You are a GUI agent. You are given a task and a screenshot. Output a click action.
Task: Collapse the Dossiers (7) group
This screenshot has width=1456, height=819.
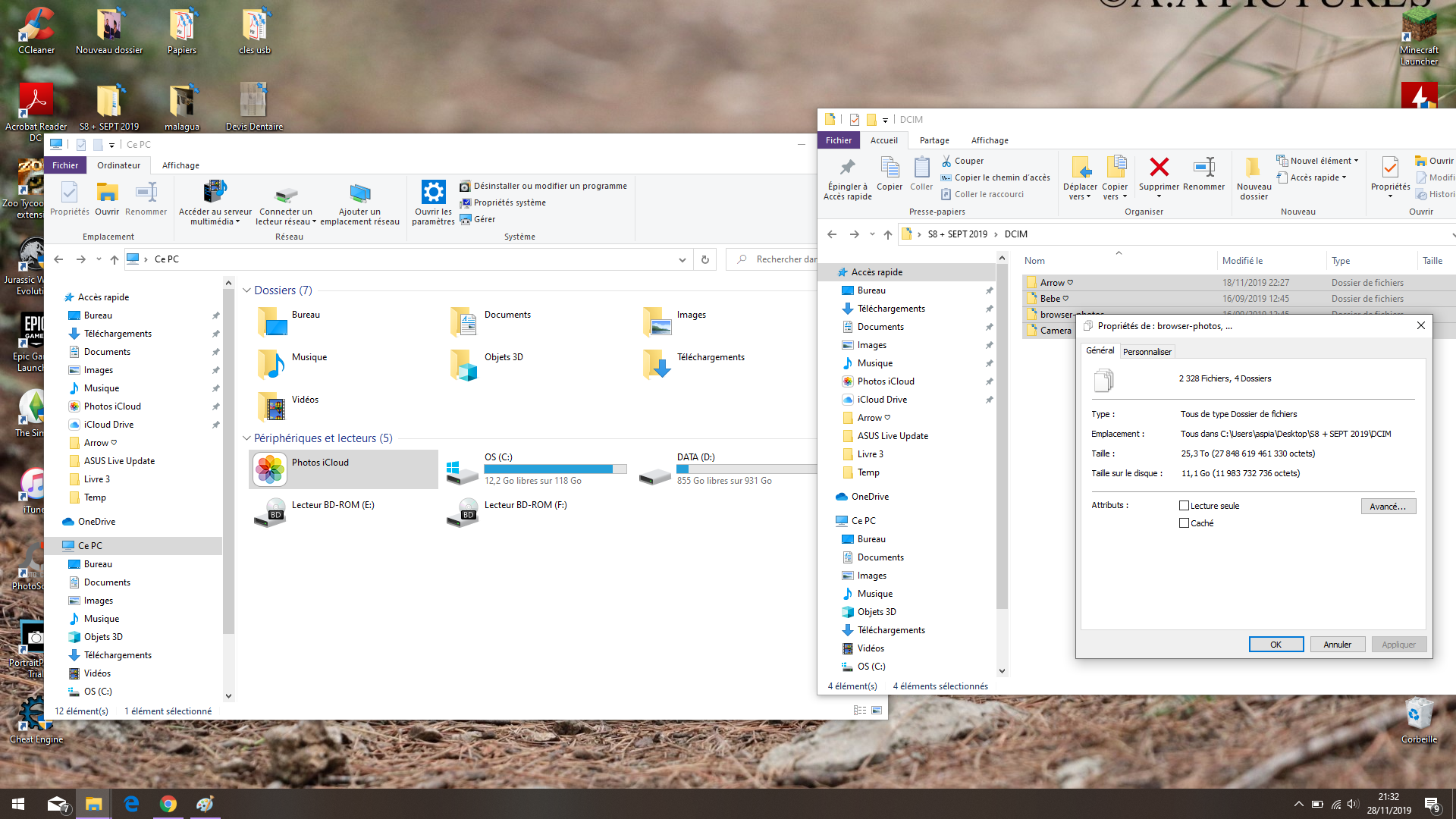click(x=246, y=290)
